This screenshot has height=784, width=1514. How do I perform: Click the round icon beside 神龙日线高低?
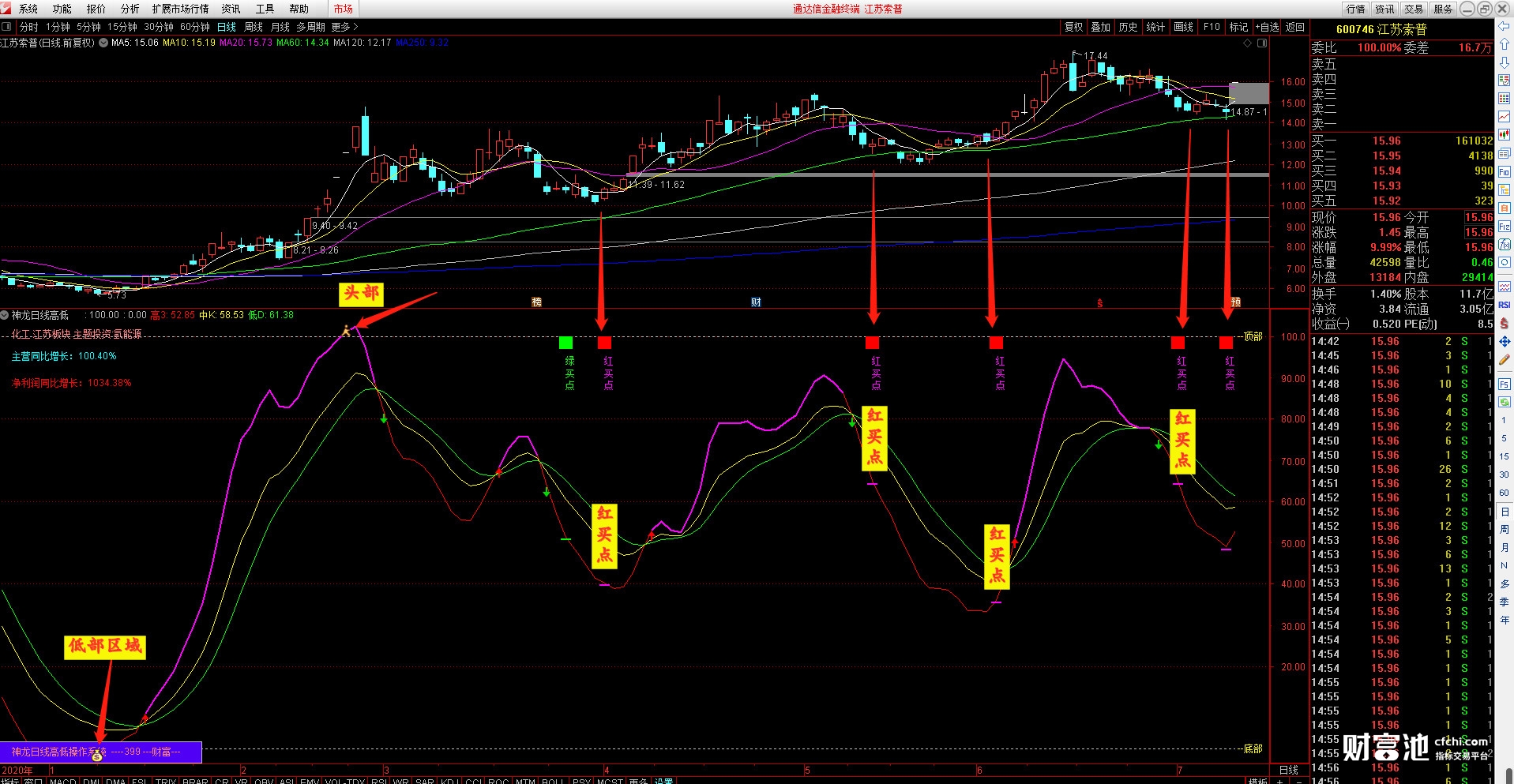[x=5, y=315]
